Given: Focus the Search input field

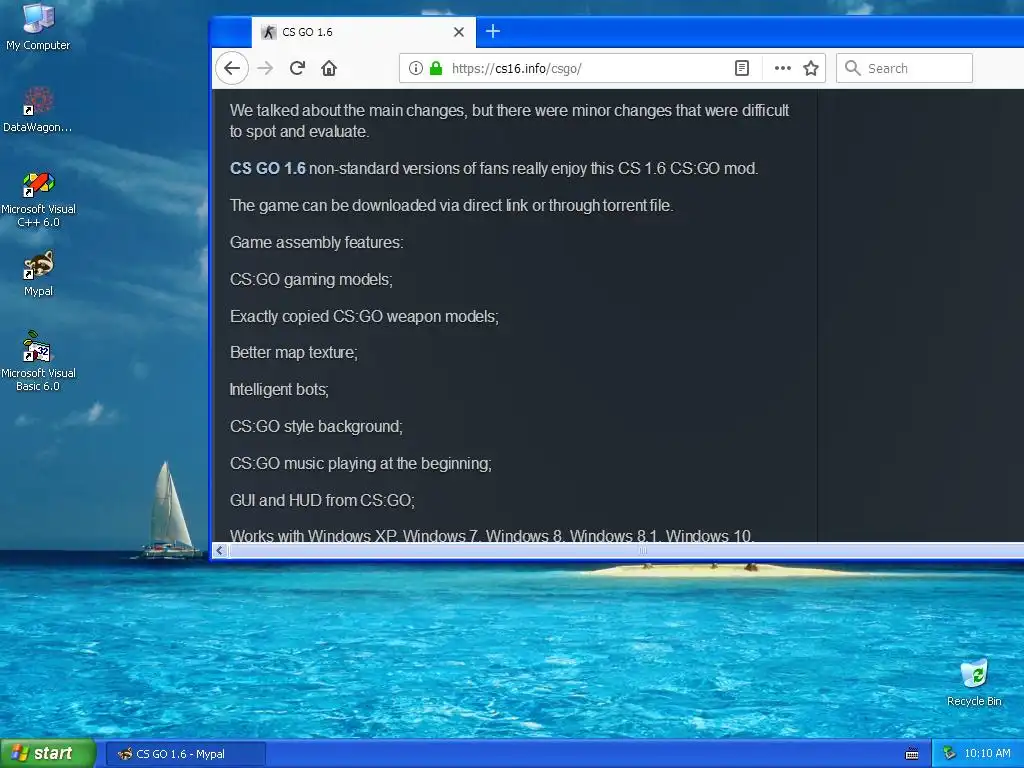Looking at the screenshot, I should [904, 68].
